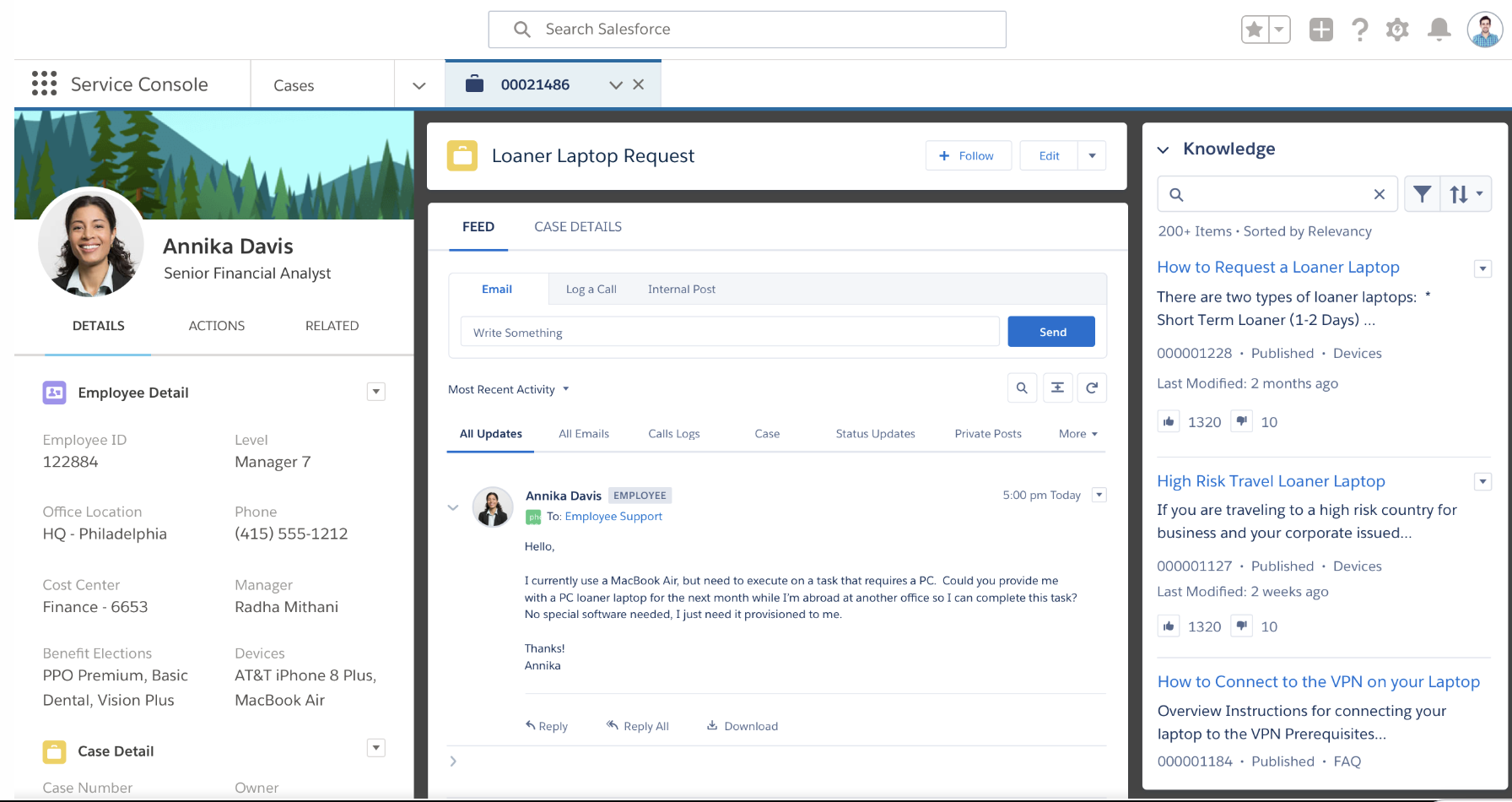Open the Case Detail section dropdown
1512x802 pixels.
[376, 748]
